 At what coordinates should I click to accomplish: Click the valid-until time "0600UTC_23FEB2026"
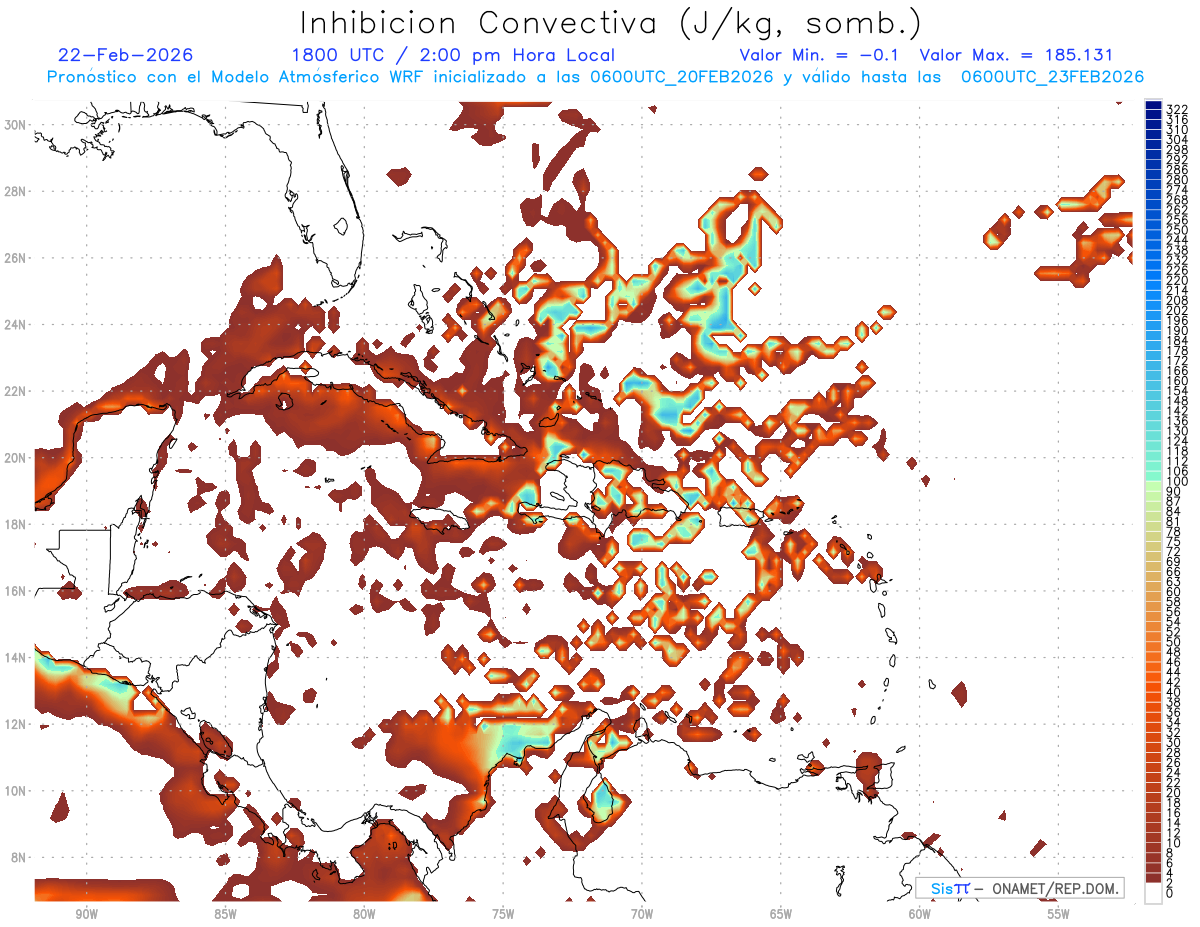click(x=1052, y=77)
